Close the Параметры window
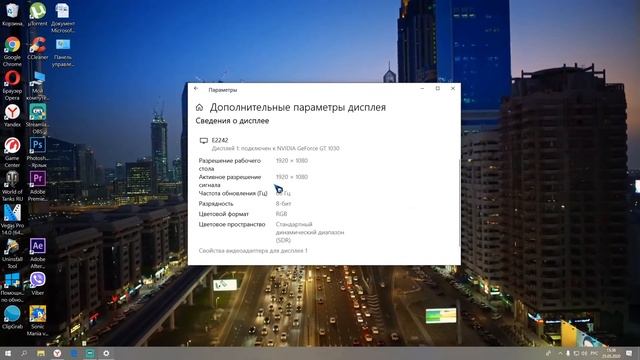The height and width of the screenshot is (360, 640). pos(453,89)
